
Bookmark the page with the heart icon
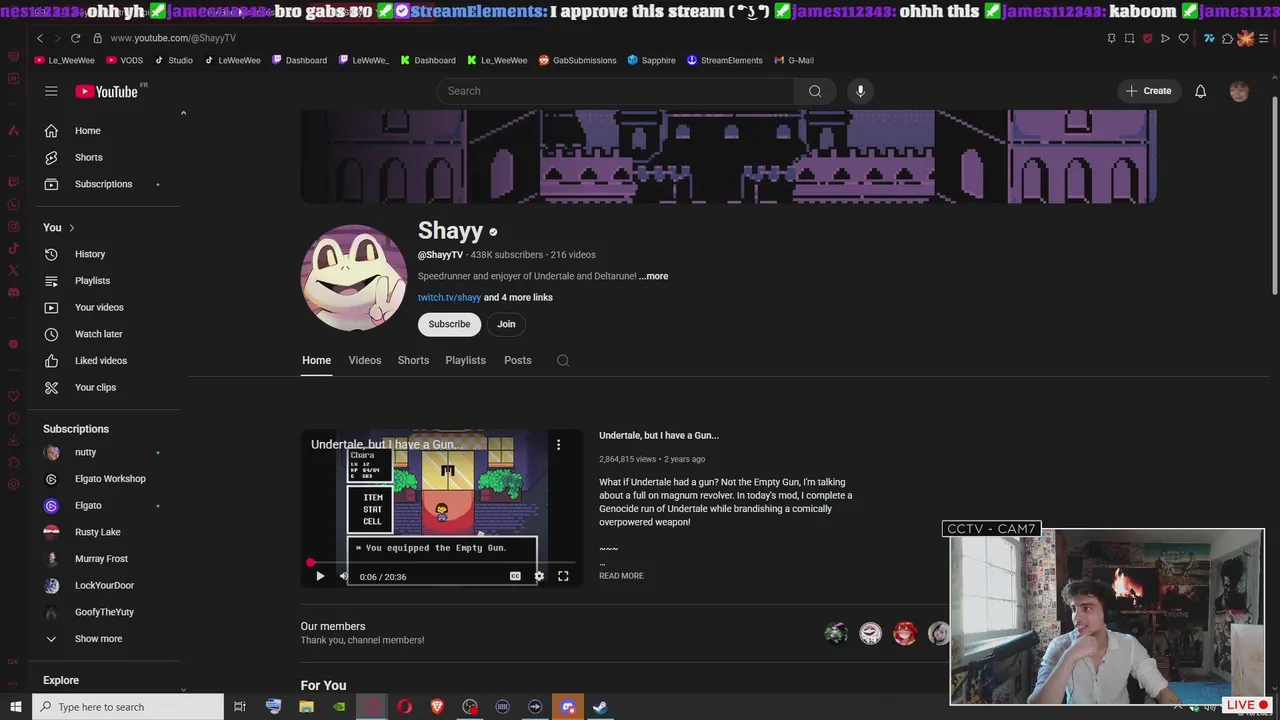pos(1183,38)
